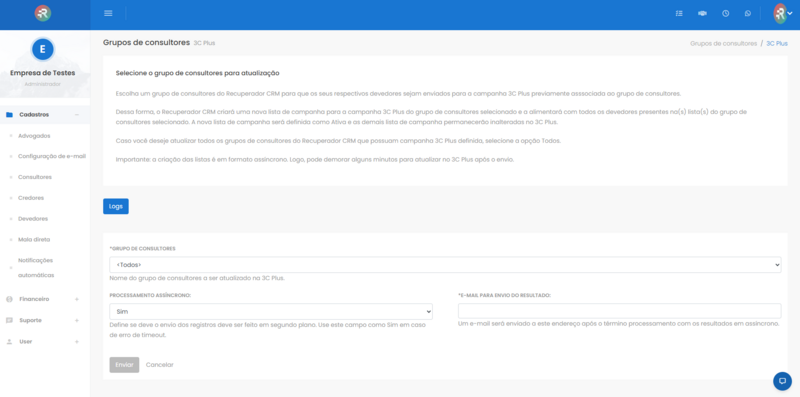Open Devedores in the sidebar

33,218
